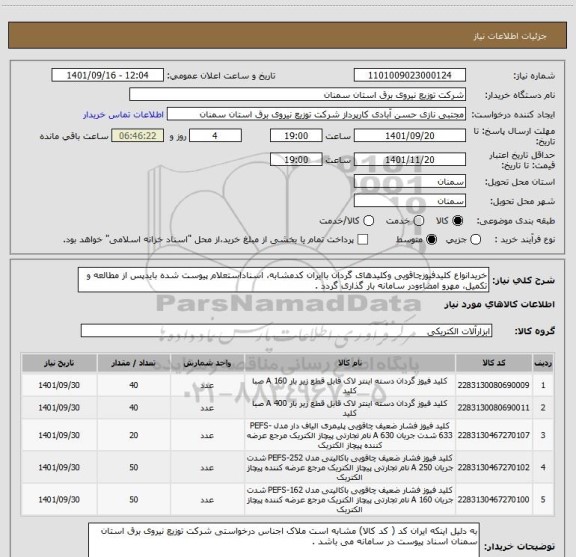The height and width of the screenshot is (557, 576).
Task: Click response deadline date 1401/09/20
Action: pyautogui.click(x=410, y=136)
